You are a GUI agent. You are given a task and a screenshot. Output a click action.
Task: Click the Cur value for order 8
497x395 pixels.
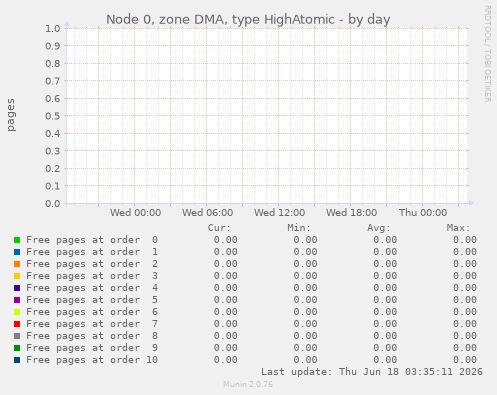226,336
